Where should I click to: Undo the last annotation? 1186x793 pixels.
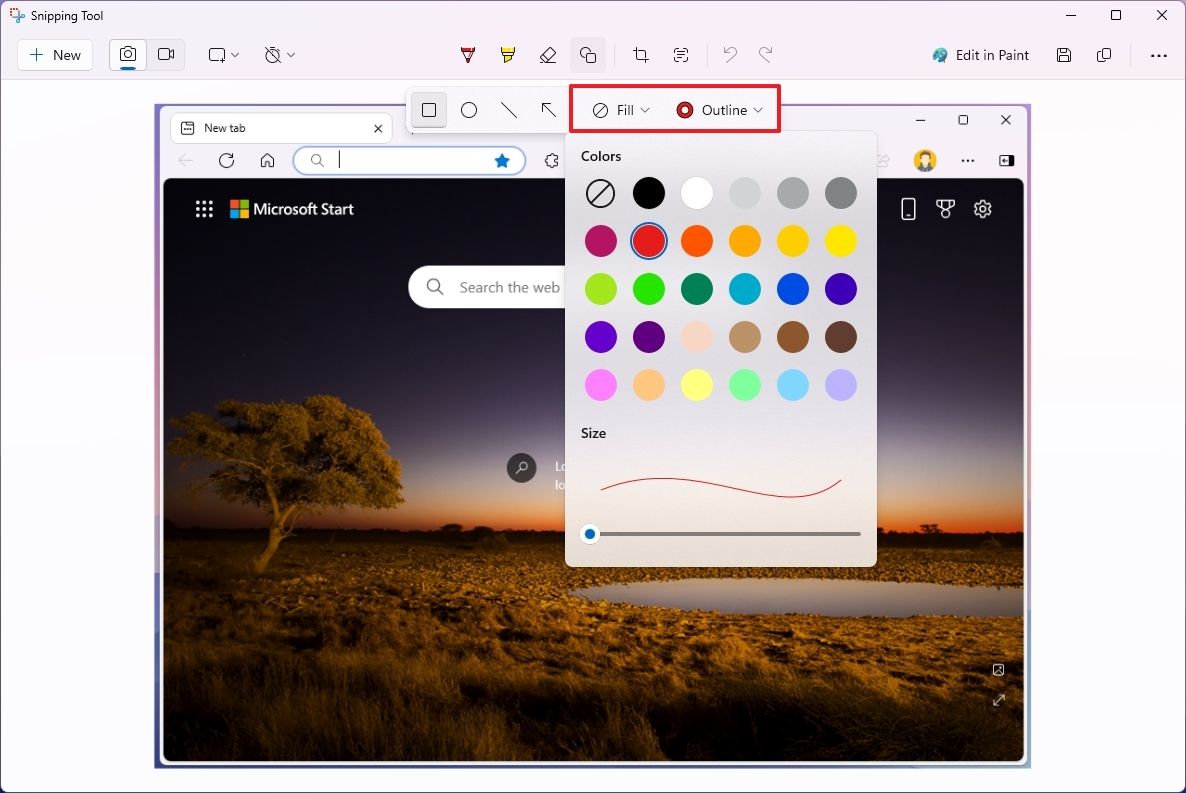[729, 55]
